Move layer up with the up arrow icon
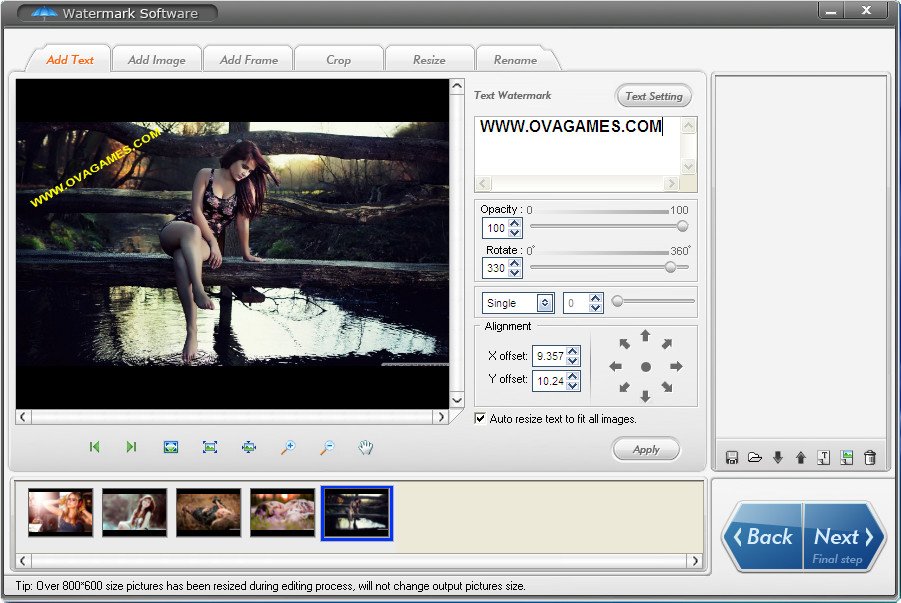 click(x=800, y=458)
